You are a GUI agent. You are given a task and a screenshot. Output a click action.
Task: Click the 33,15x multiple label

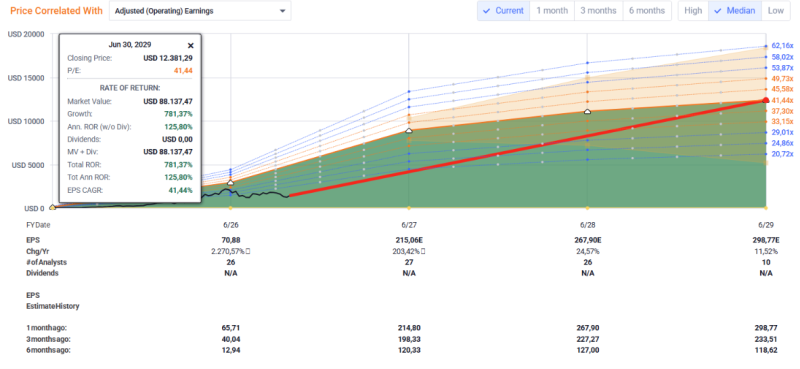click(x=782, y=121)
